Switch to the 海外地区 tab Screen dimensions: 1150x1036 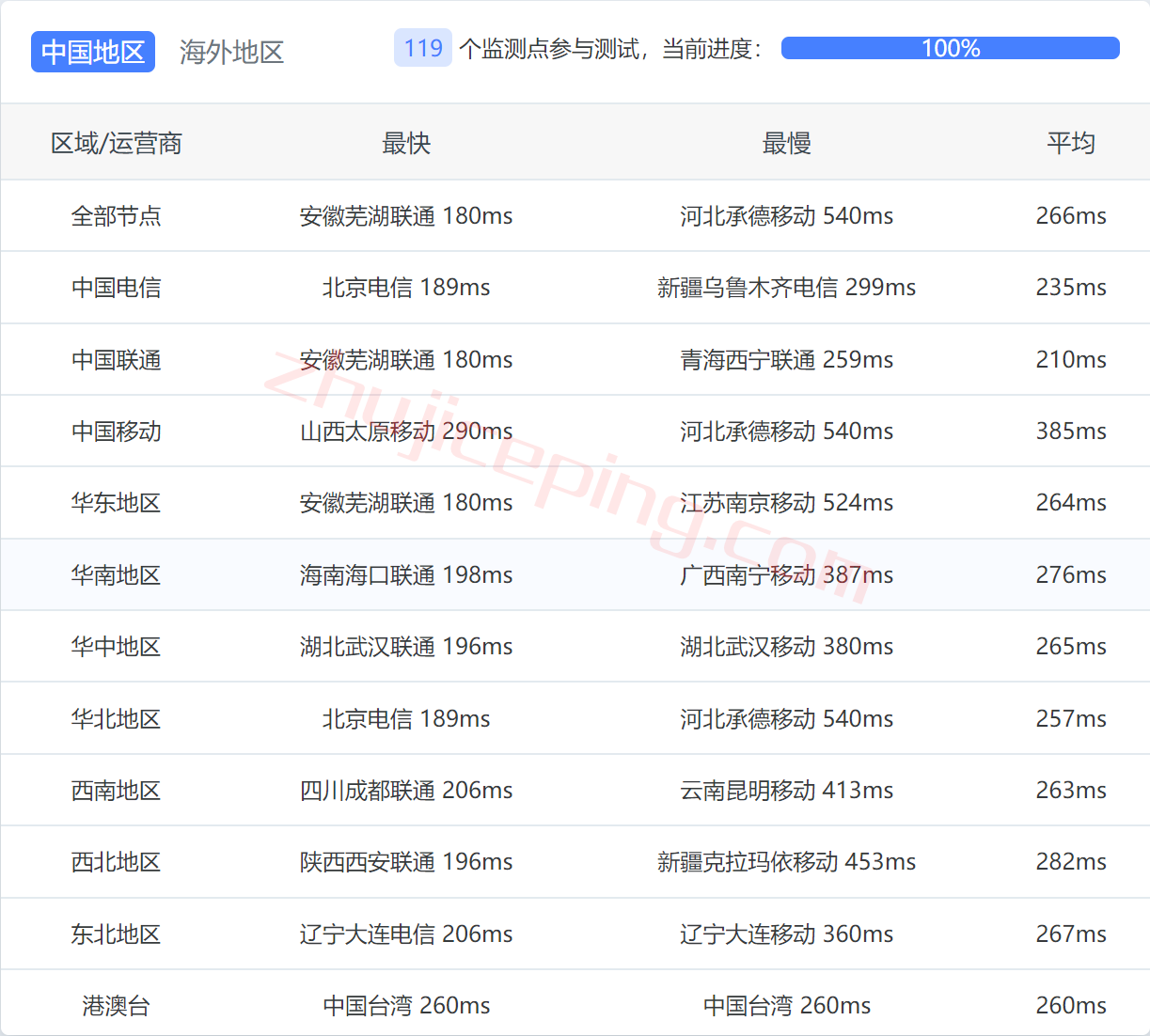(x=231, y=52)
